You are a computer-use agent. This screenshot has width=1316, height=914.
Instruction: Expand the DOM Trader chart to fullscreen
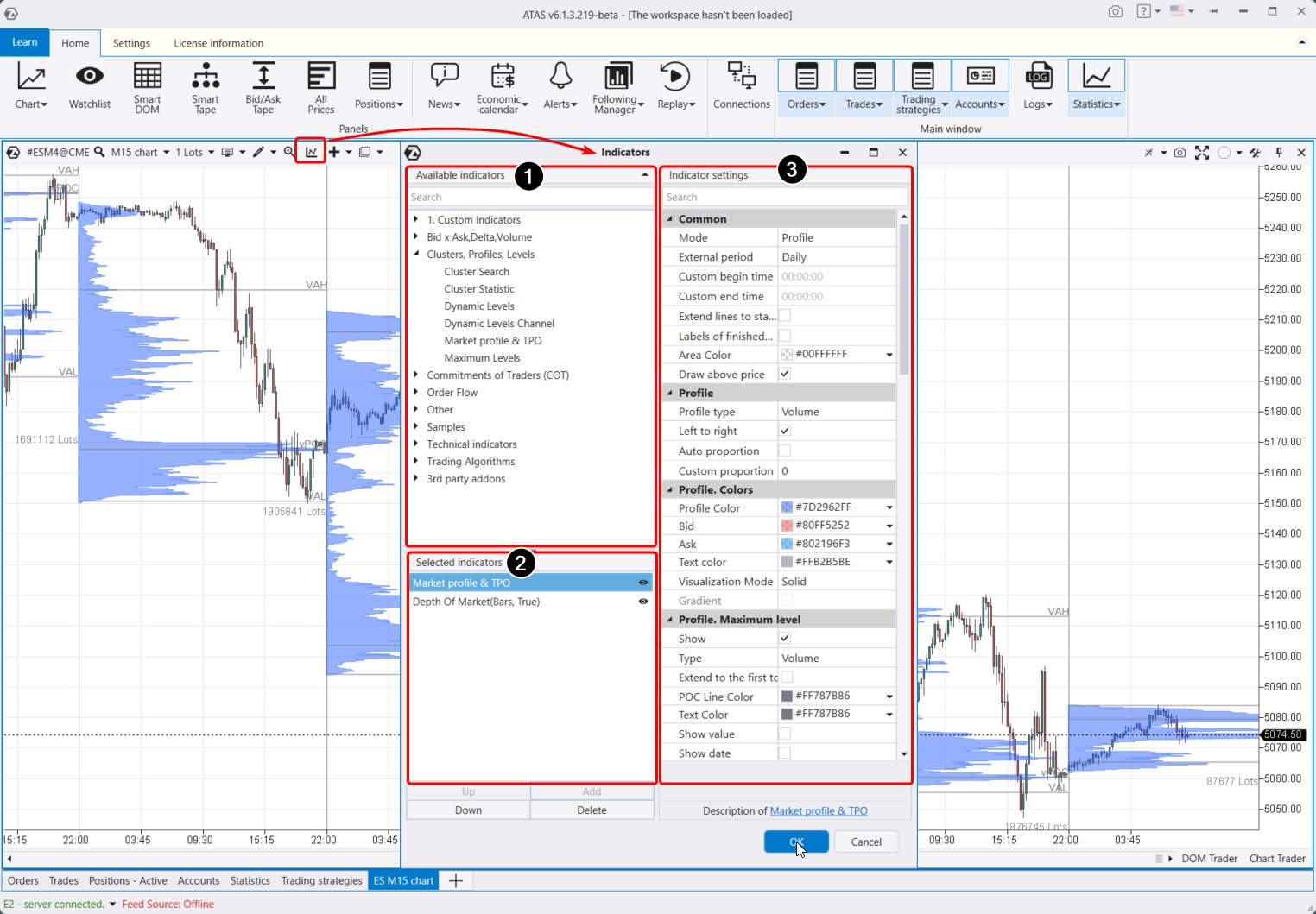tap(1202, 153)
